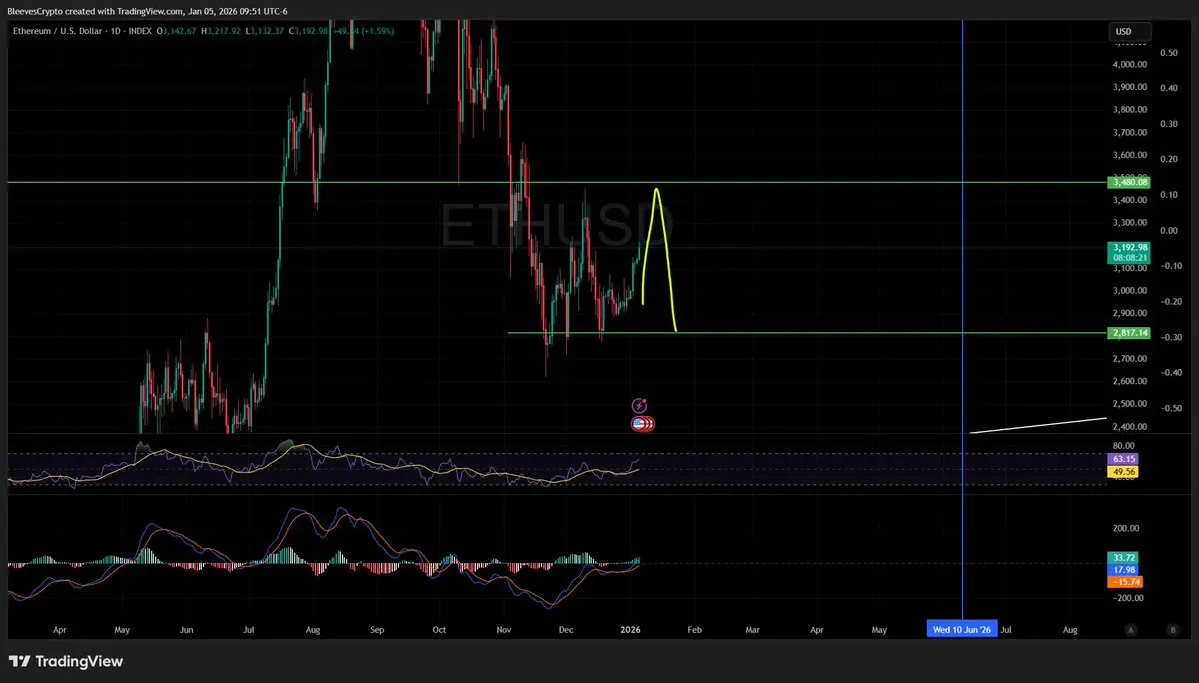The height and width of the screenshot is (683, 1199).
Task: Click the yellow RSI MA label 49.56
Action: [1123, 472]
